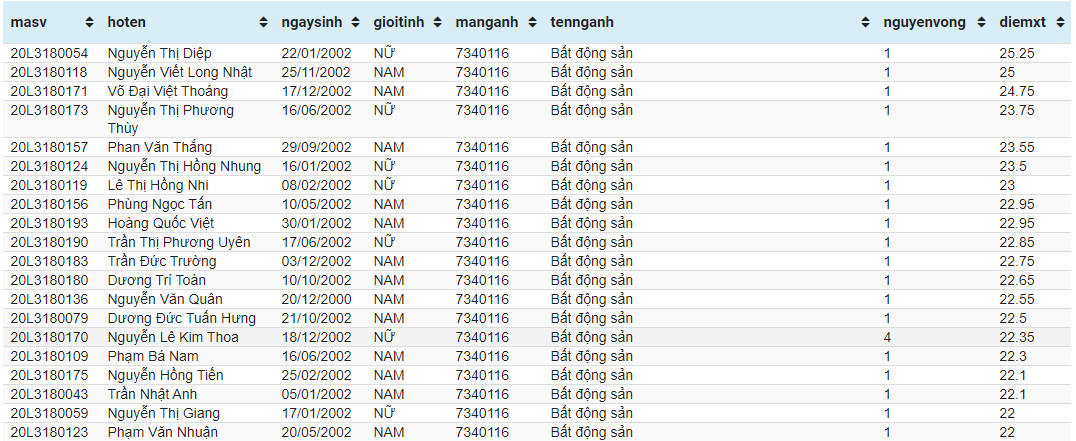Click name Phạm Bá Nam
This screenshot has width=1076, height=441.
pos(153,357)
